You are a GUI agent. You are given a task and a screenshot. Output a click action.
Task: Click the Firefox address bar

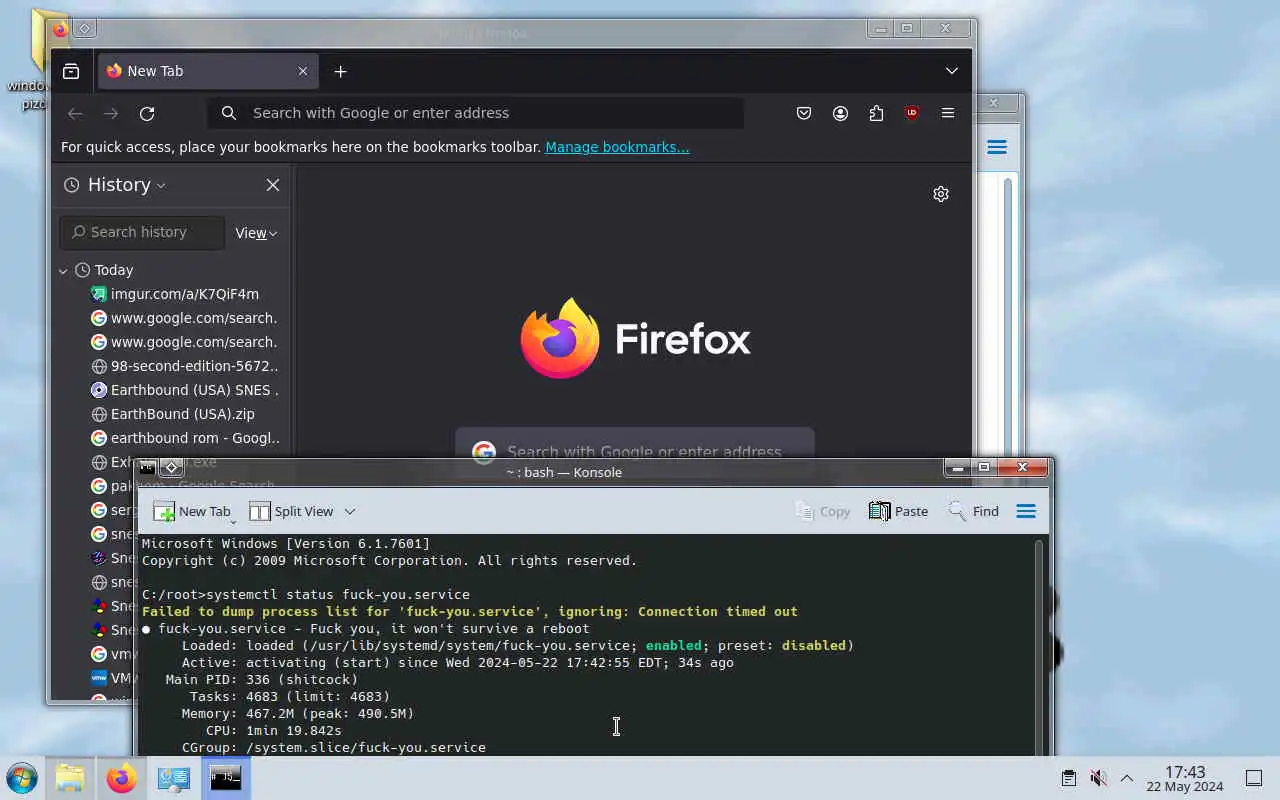pos(476,113)
